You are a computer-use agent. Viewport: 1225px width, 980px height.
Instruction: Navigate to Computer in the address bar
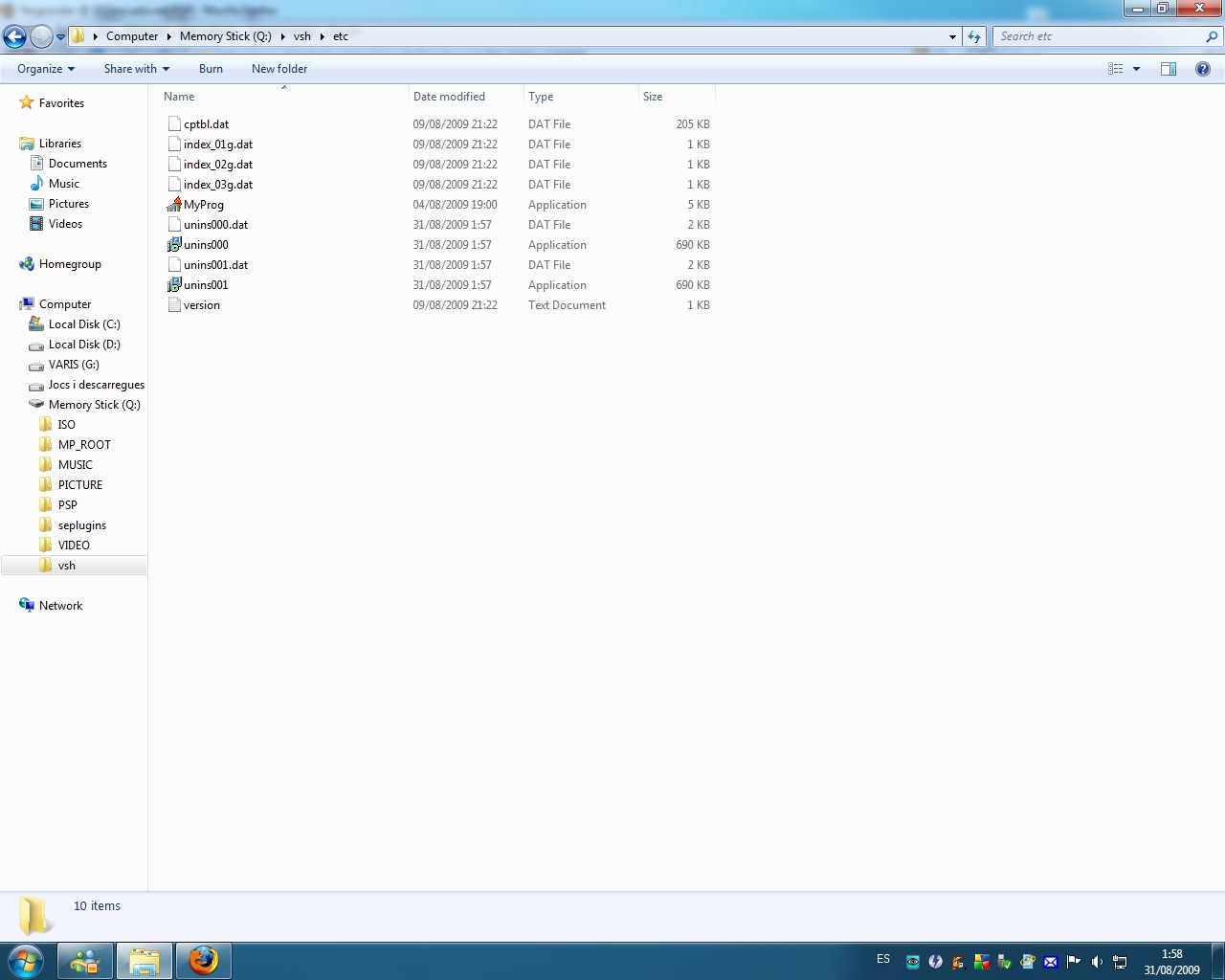132,36
